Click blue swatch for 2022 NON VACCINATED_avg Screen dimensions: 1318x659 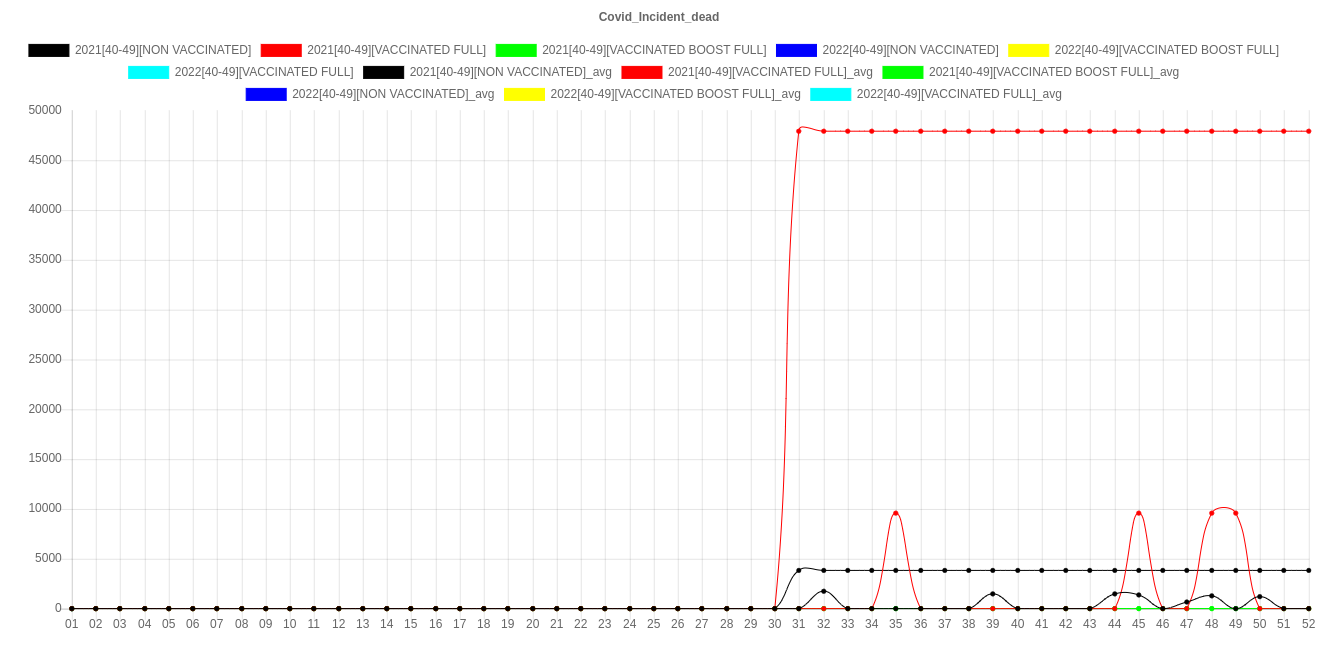coord(266,94)
